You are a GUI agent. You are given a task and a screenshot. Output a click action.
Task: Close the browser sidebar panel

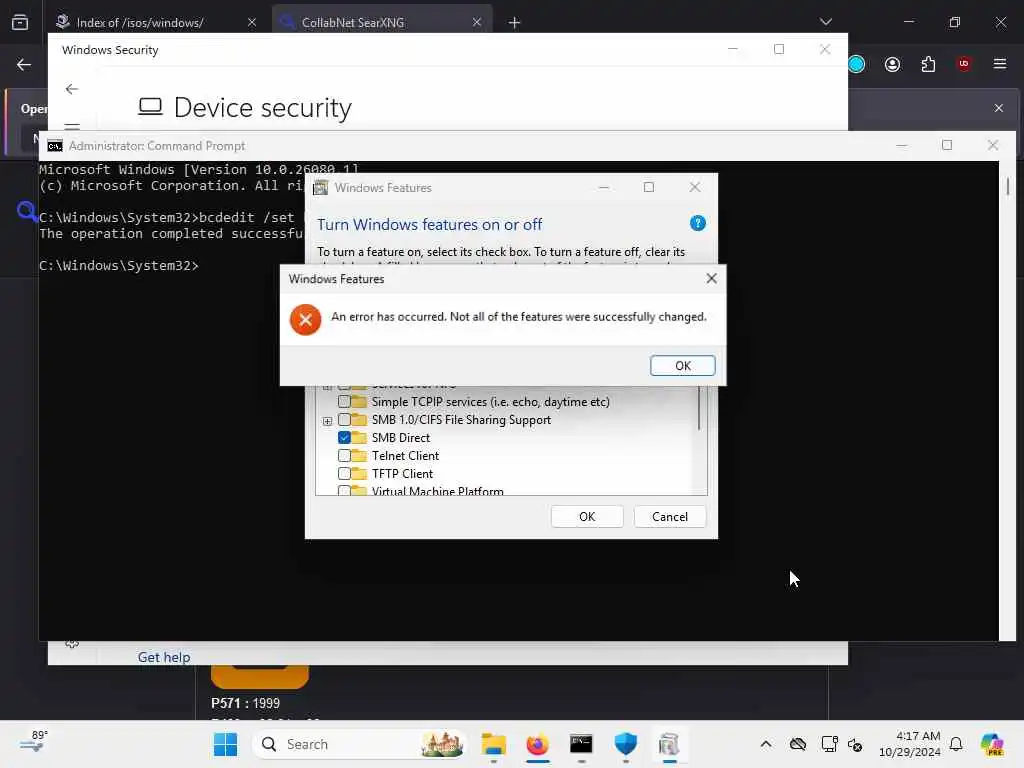(x=999, y=108)
